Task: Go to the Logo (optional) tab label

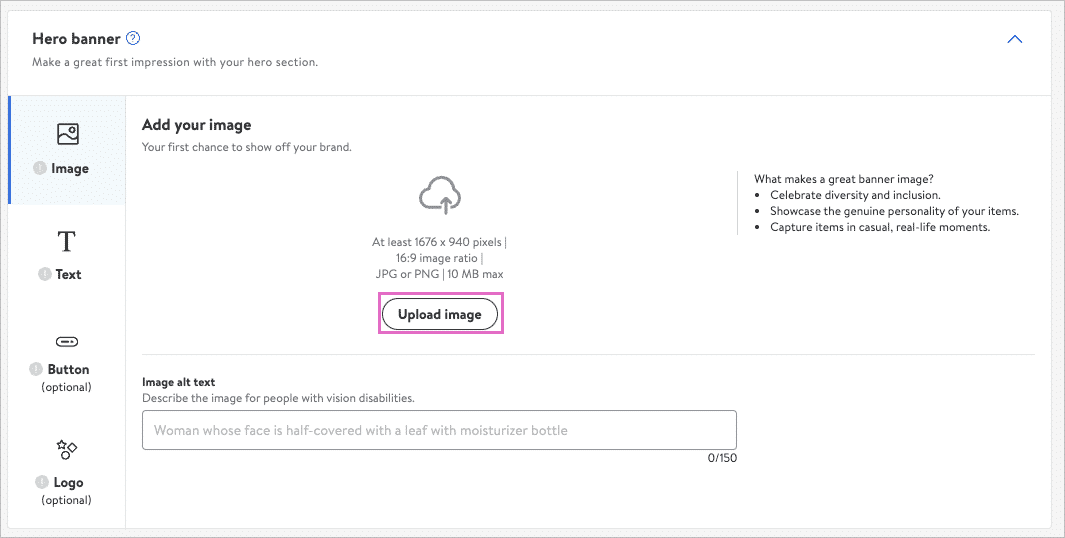Action: (x=68, y=483)
